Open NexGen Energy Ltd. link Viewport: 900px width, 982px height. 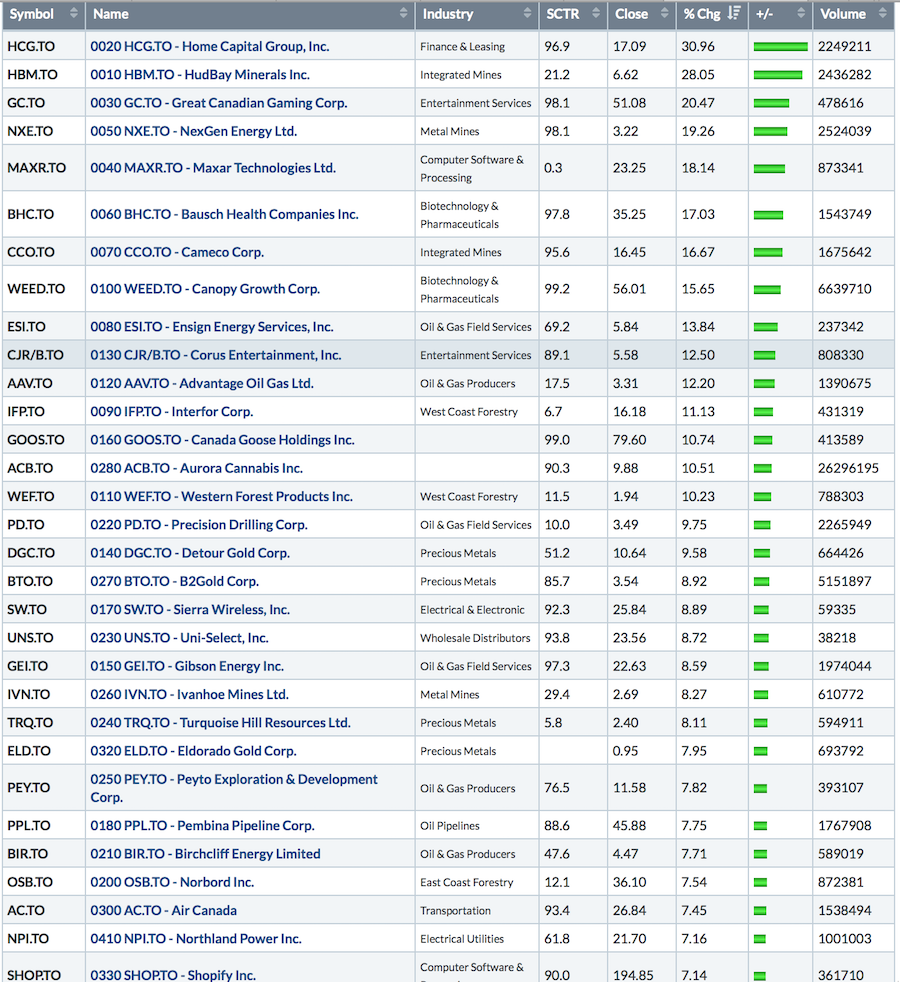click(194, 131)
